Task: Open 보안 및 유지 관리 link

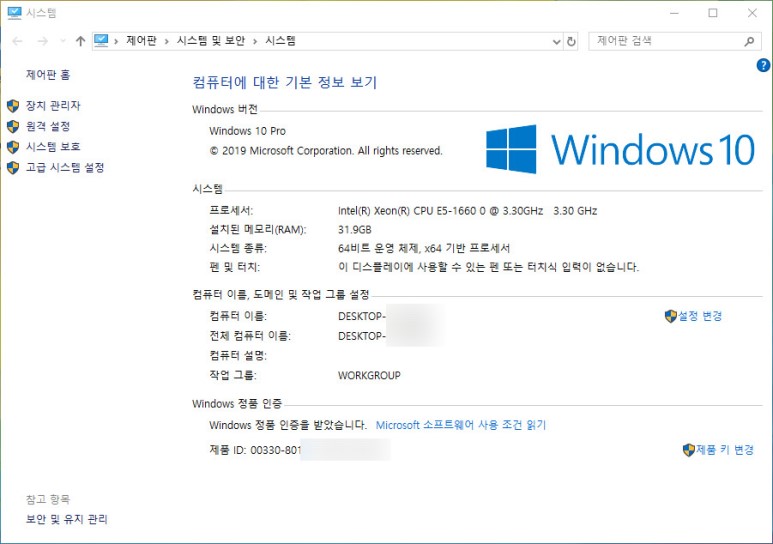Action: [x=67, y=519]
